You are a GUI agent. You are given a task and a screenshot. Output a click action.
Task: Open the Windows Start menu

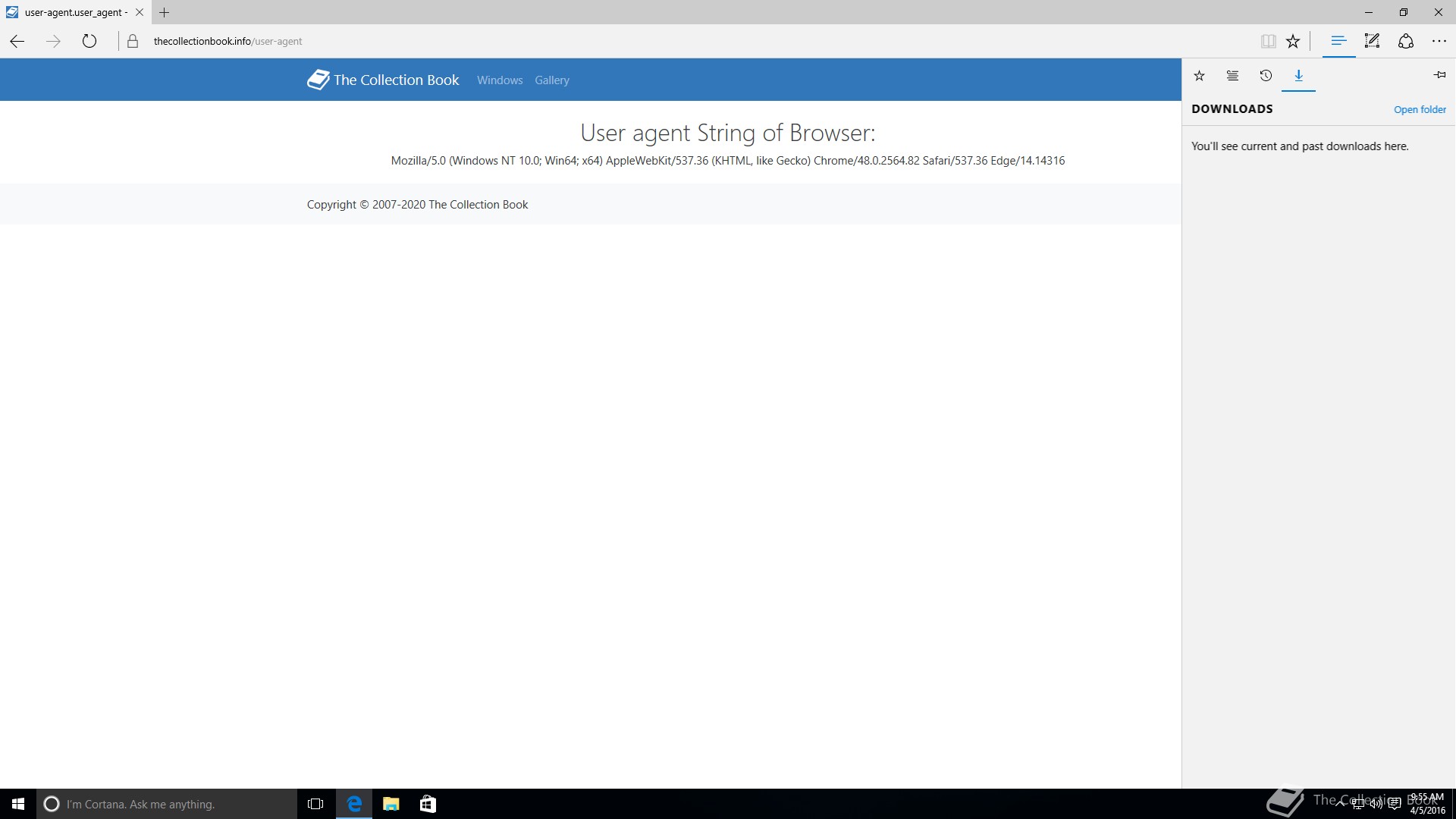(18, 804)
